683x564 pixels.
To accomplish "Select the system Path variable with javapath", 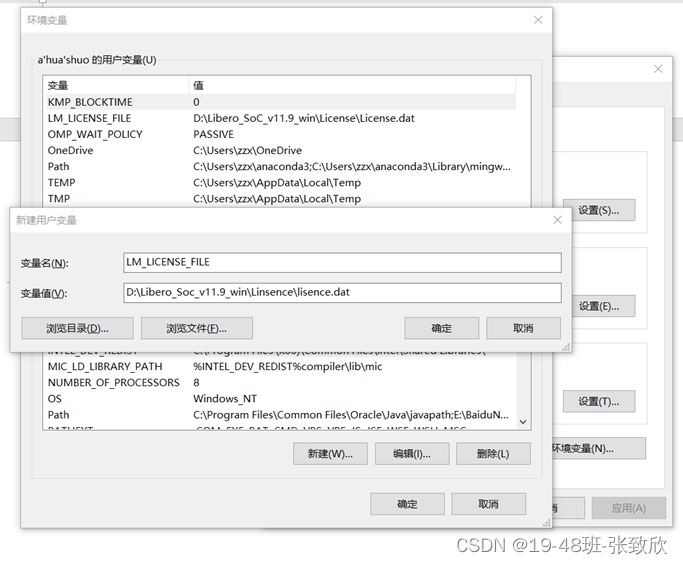I will [x=281, y=415].
